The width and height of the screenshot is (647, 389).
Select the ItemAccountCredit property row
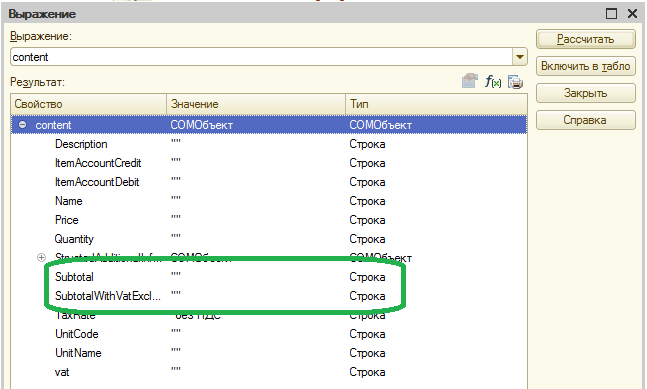[x=269, y=163]
